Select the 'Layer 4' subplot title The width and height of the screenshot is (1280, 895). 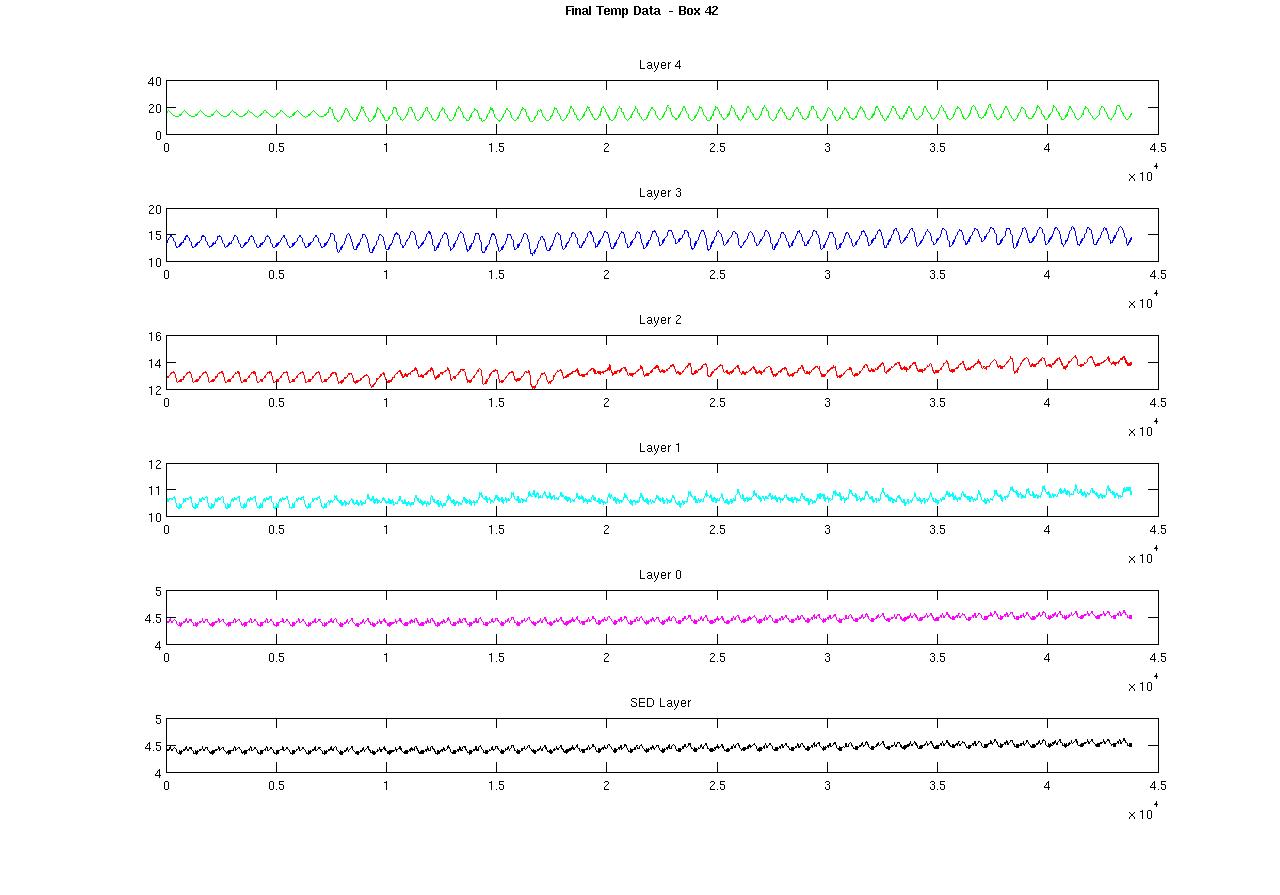point(660,65)
